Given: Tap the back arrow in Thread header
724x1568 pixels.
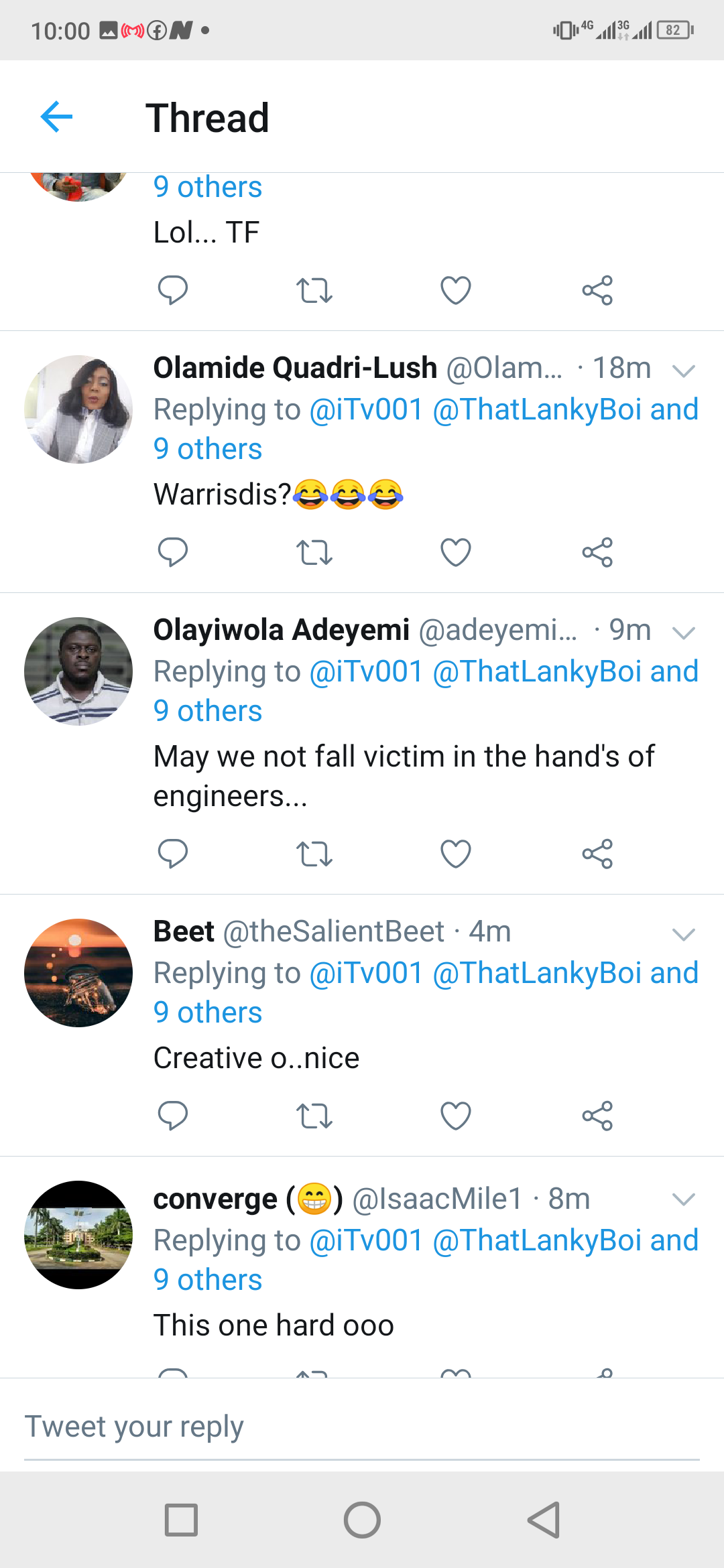Looking at the screenshot, I should [x=56, y=117].
